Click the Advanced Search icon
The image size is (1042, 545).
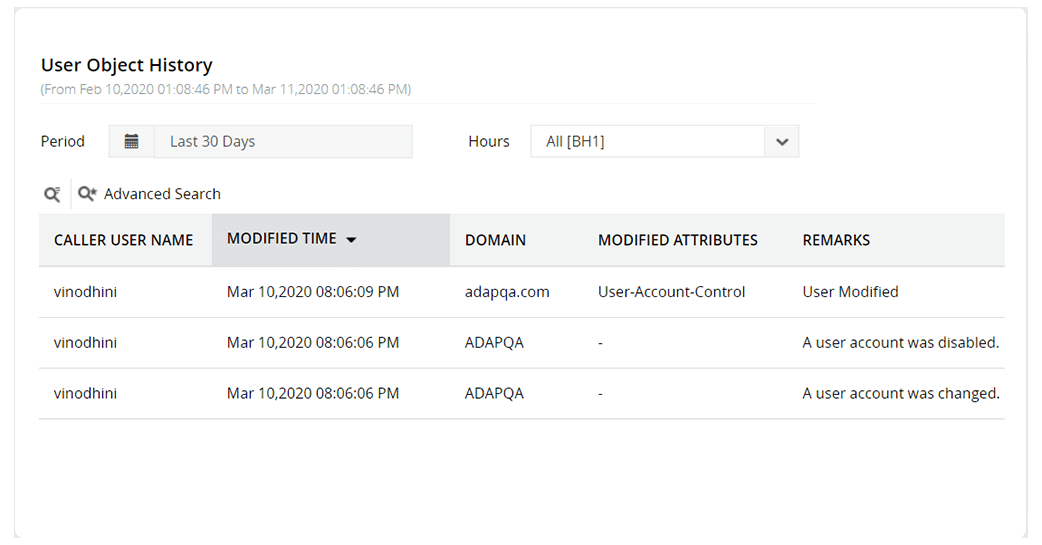pyautogui.click(x=87, y=194)
